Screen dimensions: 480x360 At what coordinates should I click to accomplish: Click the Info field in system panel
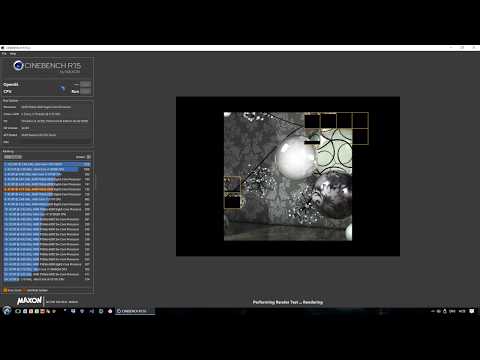click(56, 142)
